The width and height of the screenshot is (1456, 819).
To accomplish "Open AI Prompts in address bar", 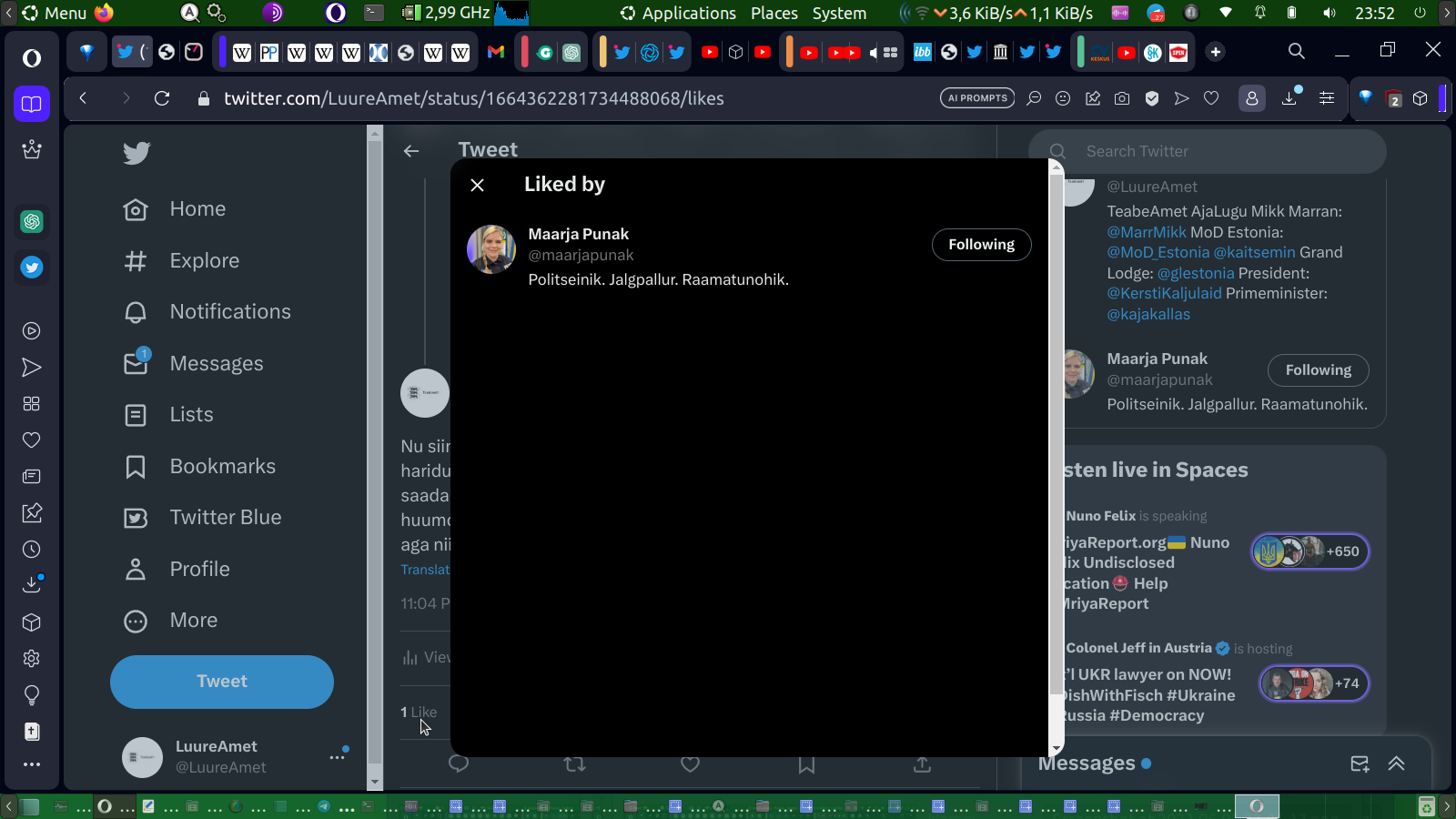I will [977, 98].
